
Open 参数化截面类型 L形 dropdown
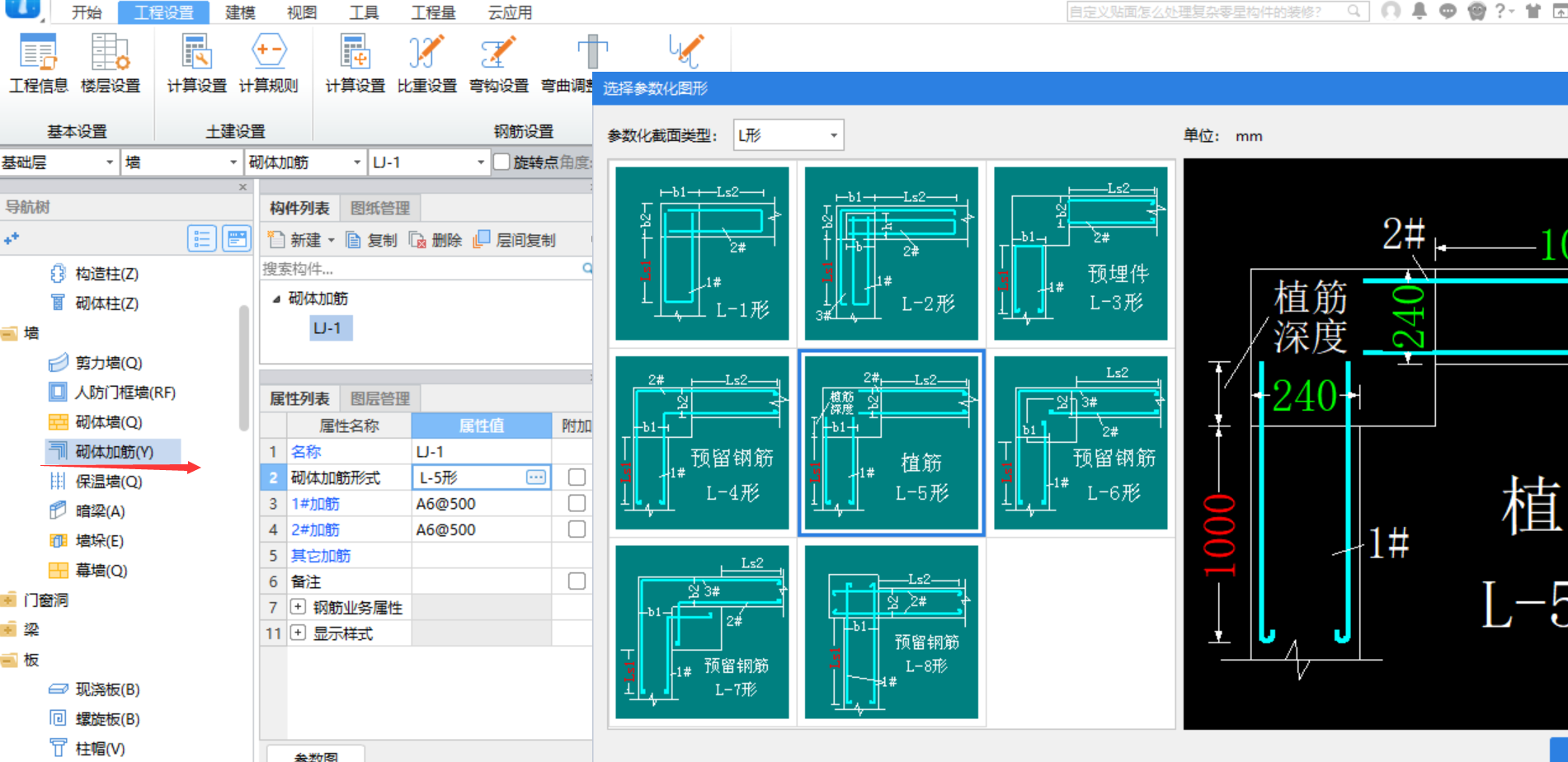tap(789, 135)
